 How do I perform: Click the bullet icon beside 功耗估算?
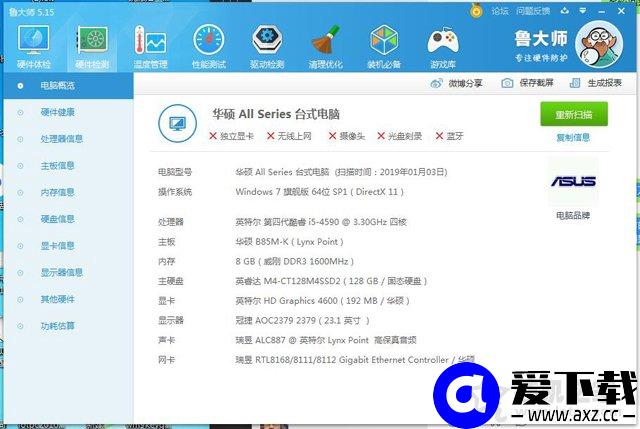point(20,326)
